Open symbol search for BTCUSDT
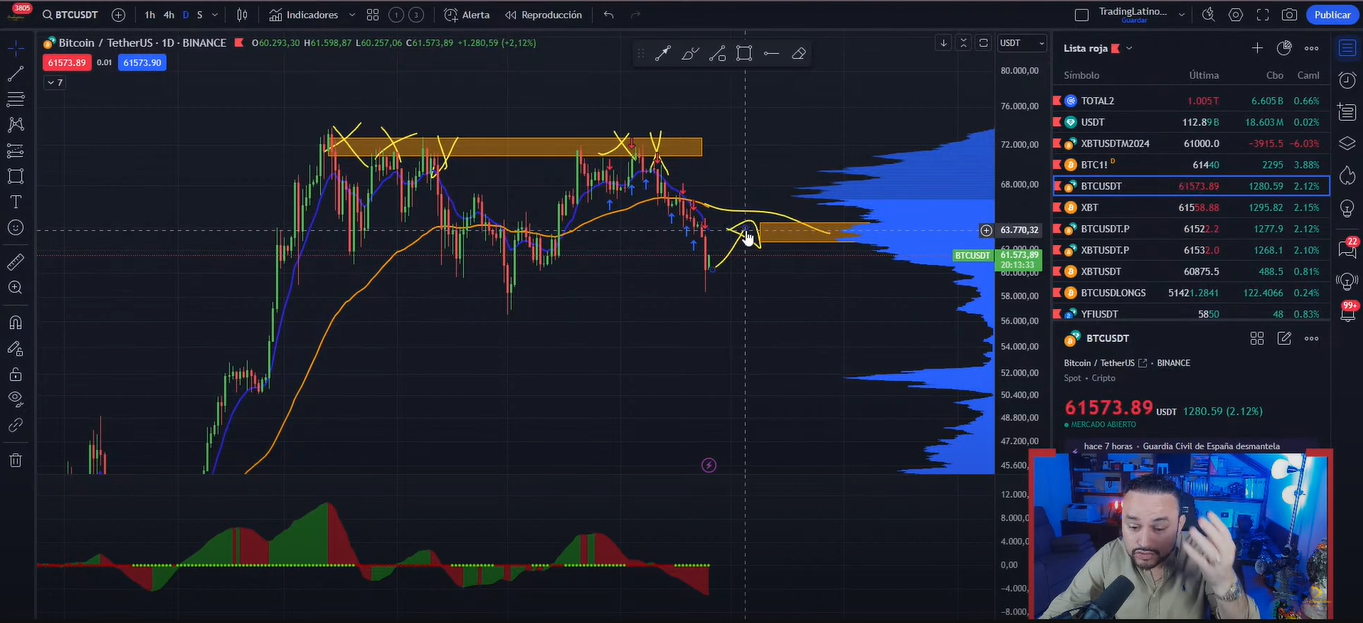1363x623 pixels. tap(69, 15)
